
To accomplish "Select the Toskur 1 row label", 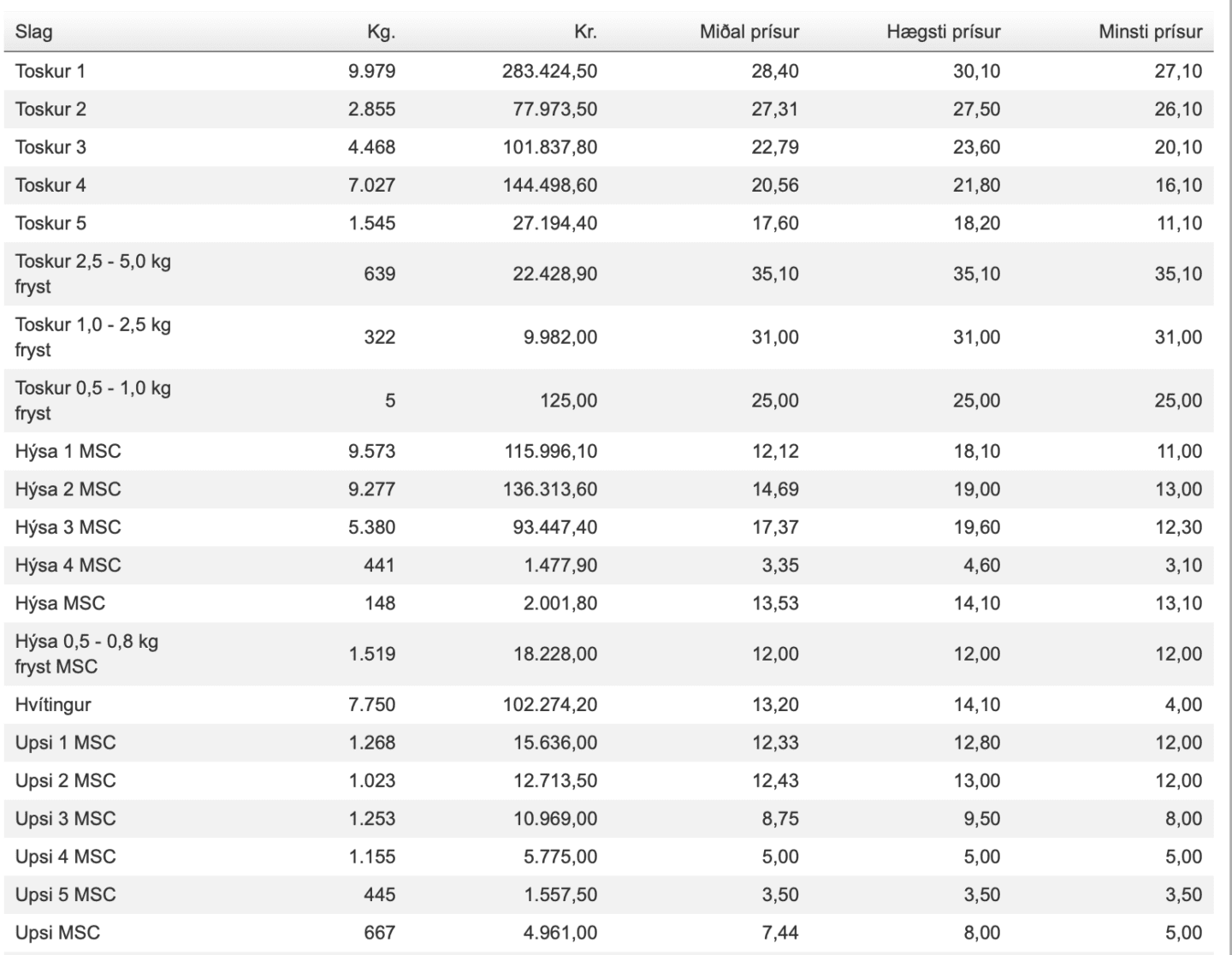I will click(x=50, y=71).
